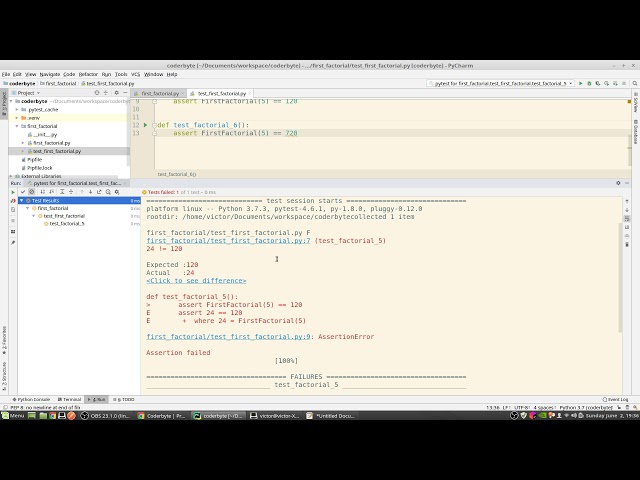Viewport: 640px width, 480px height.
Task: Open test runner settings gear
Action: 117,192
